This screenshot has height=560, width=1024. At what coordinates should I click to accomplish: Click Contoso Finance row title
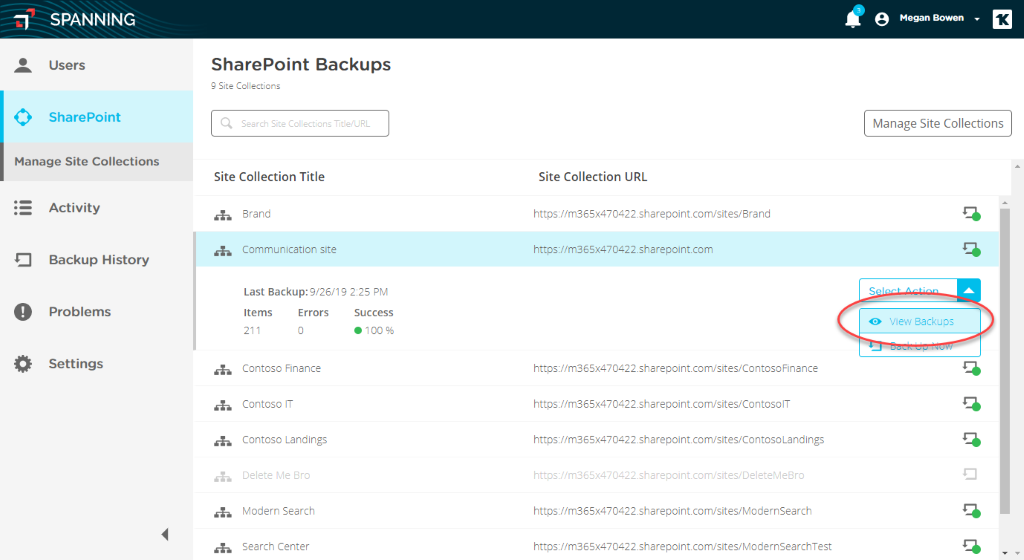coord(281,368)
